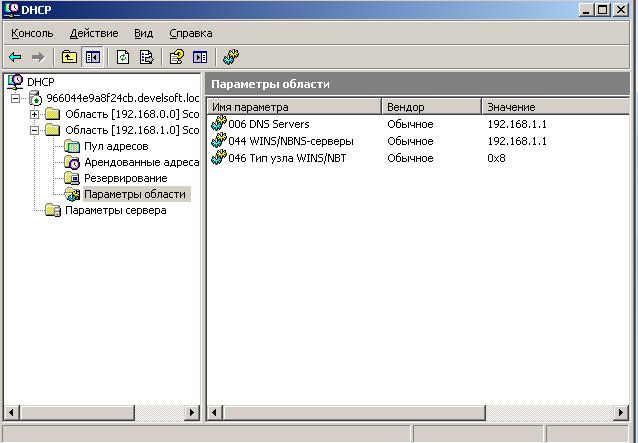Refresh the view using the green arrows icon
The image size is (638, 443).
pos(122,57)
